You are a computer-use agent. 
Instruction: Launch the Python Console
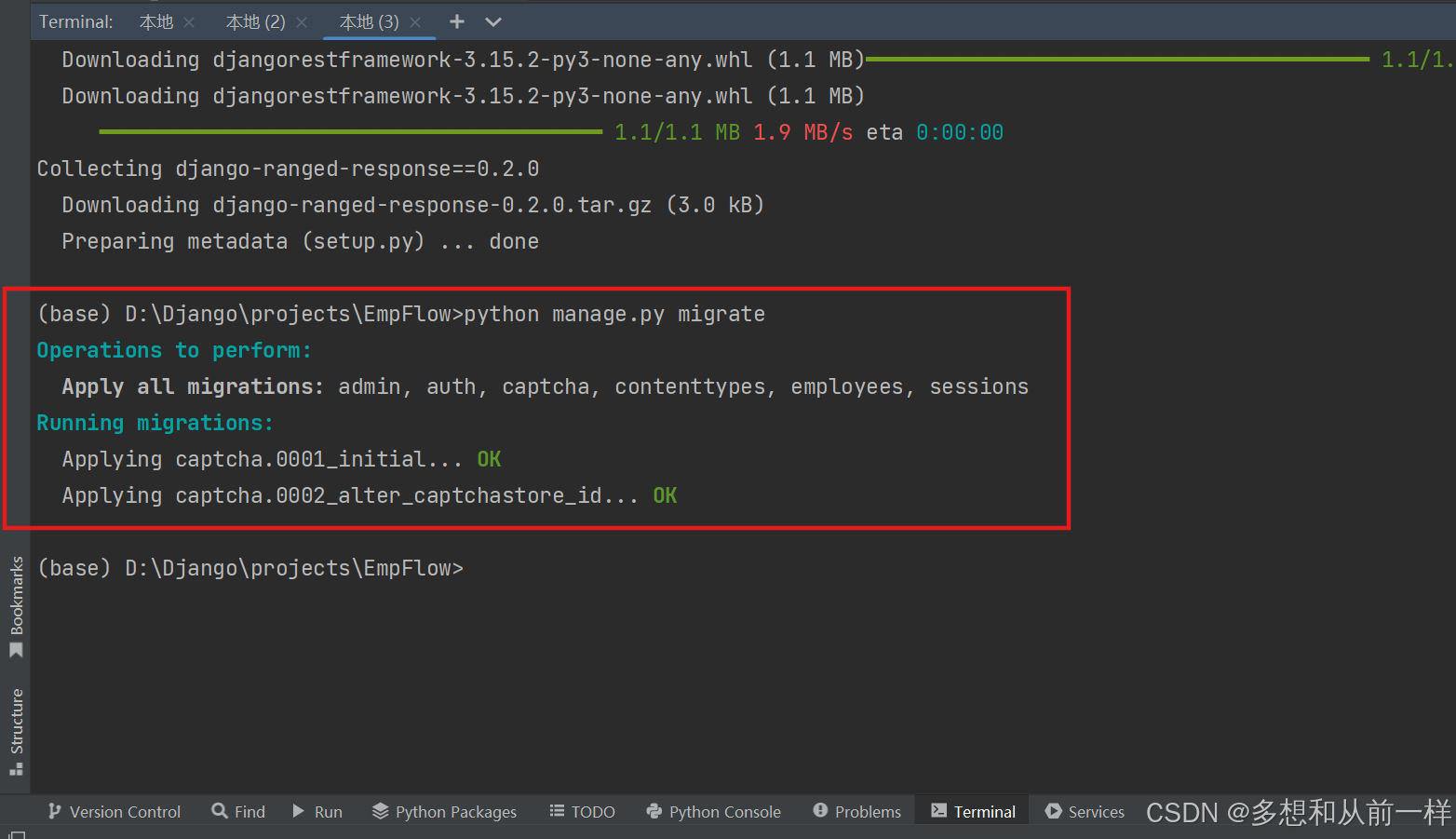pyautogui.click(x=713, y=811)
